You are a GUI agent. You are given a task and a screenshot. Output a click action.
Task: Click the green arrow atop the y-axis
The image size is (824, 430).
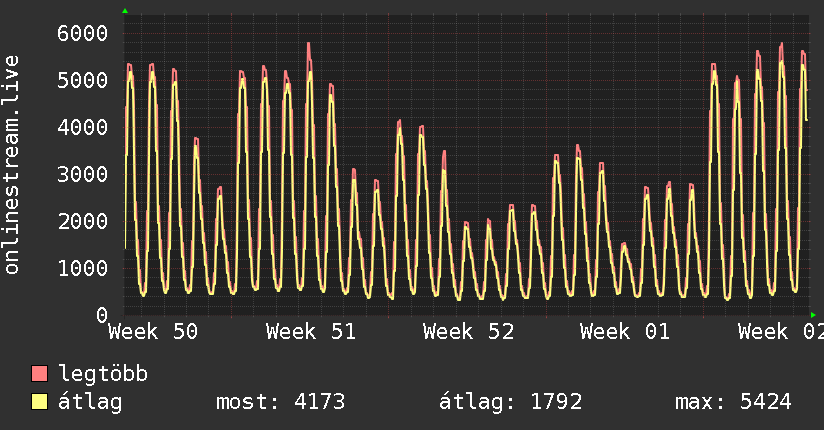point(125,11)
